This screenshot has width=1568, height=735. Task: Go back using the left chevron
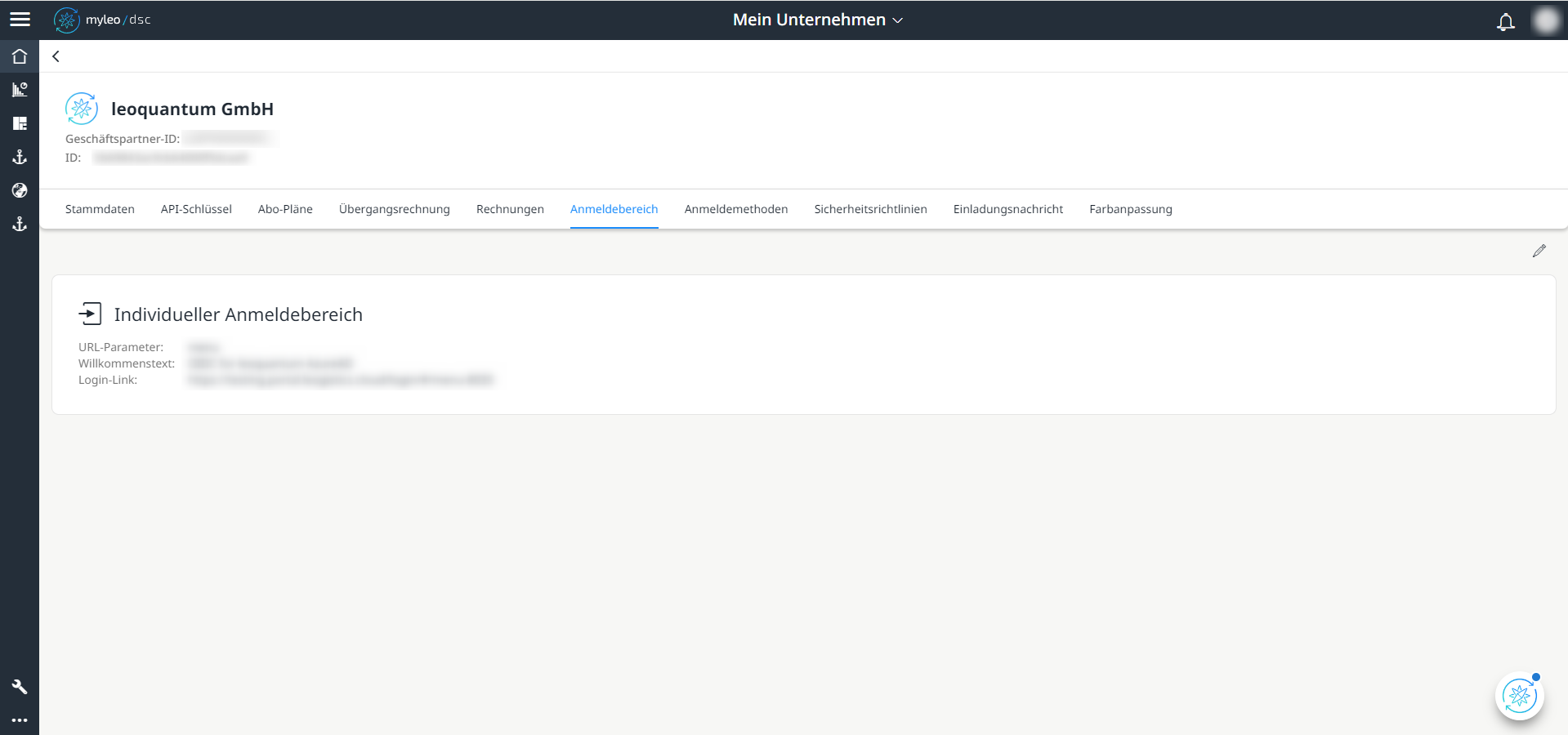coord(56,56)
